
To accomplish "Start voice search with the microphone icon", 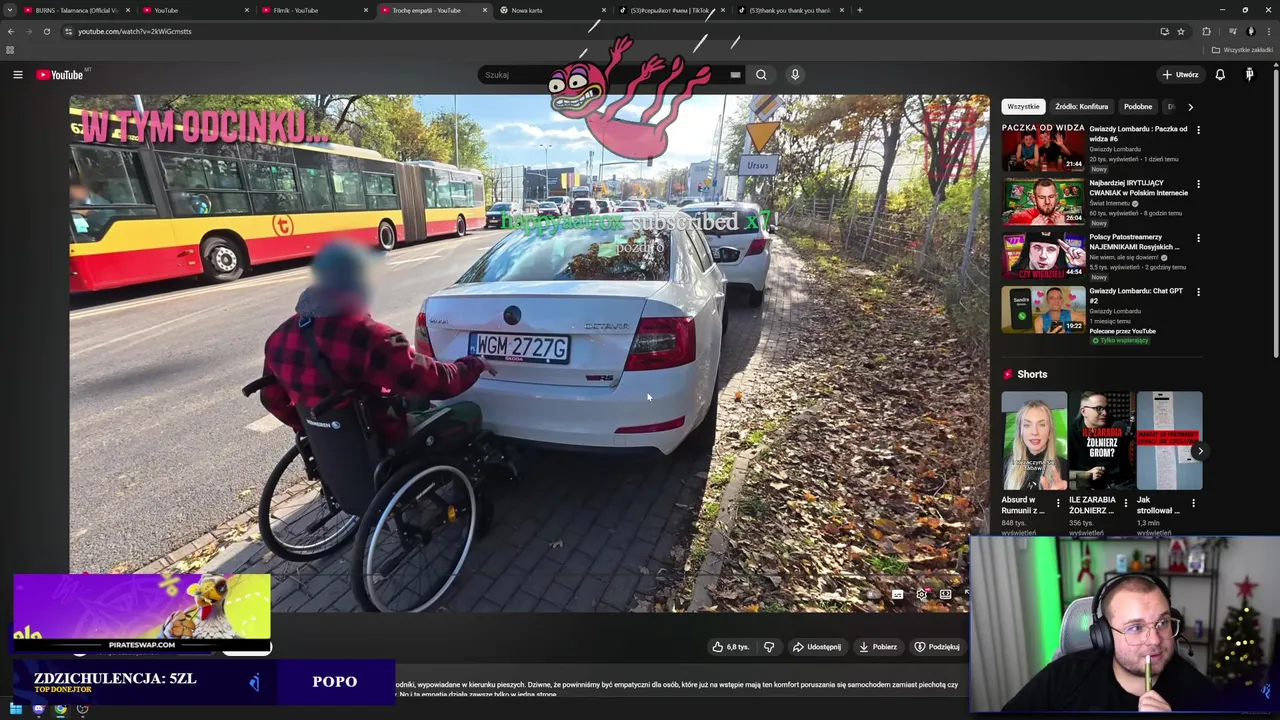I will [x=795, y=75].
